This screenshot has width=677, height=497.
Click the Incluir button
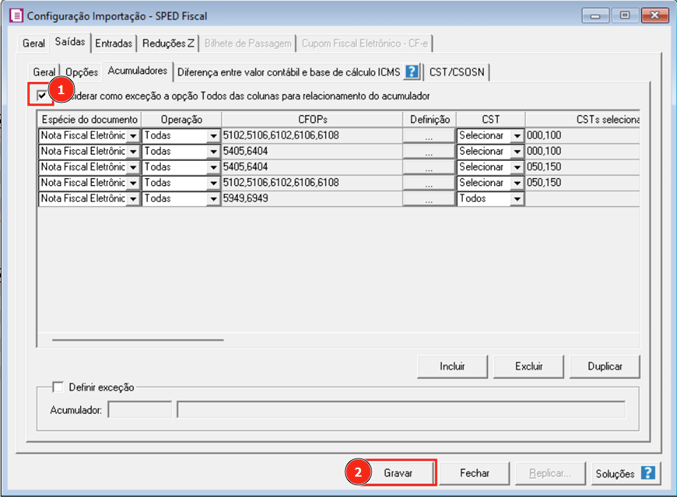coord(452,366)
